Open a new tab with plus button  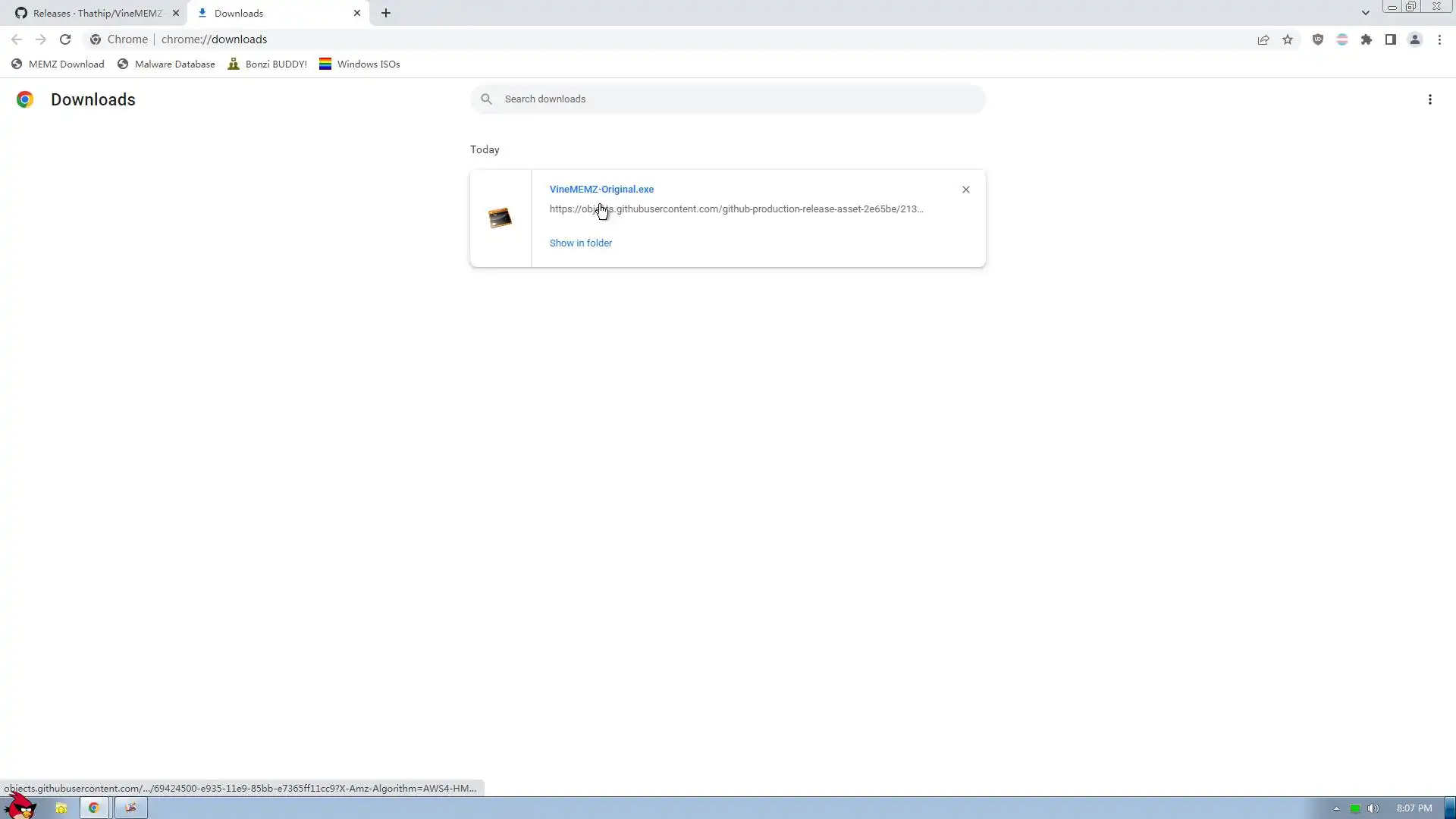coord(386,13)
